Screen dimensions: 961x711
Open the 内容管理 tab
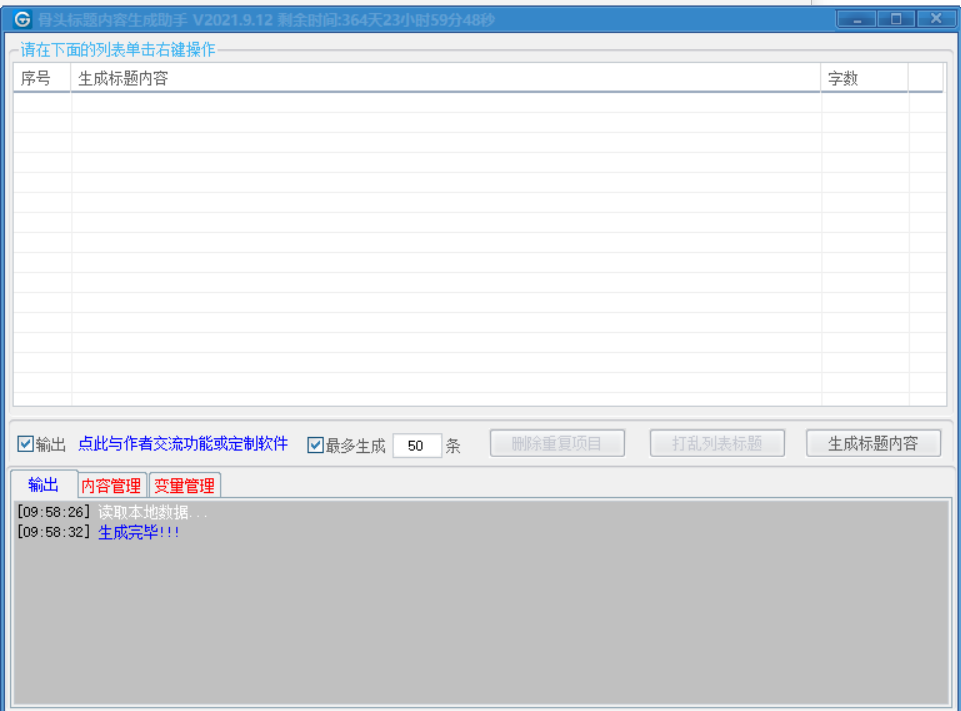coord(112,486)
